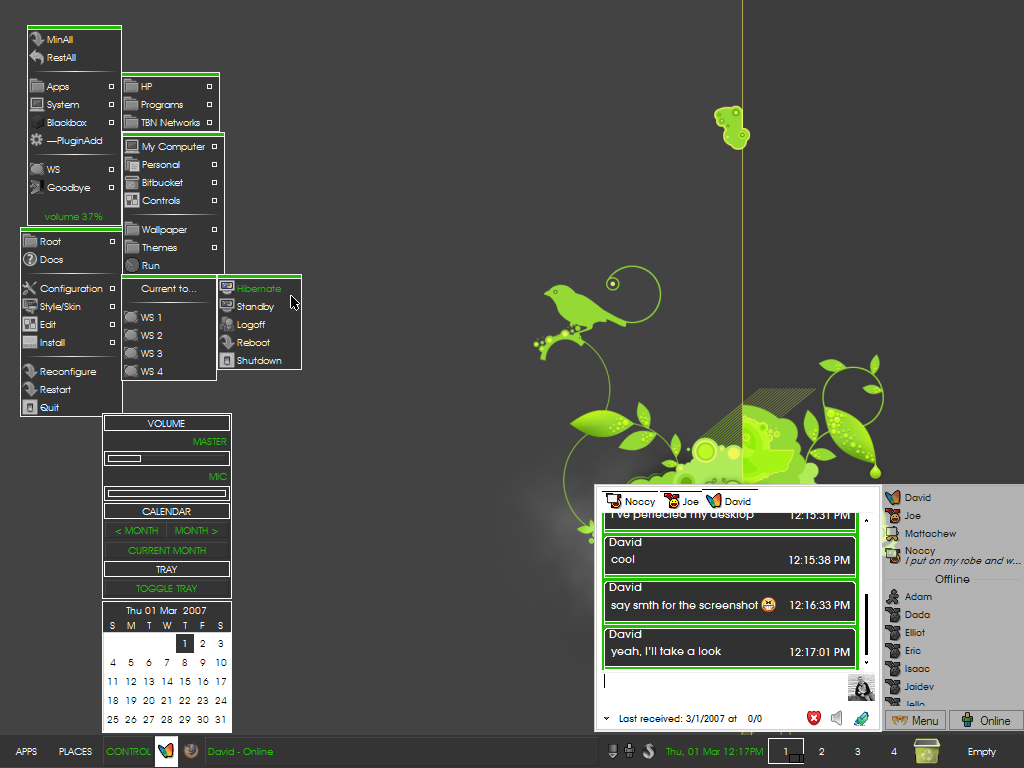The width and height of the screenshot is (1024, 768).
Task: Click the Configuration tools icon
Action: pyautogui.click(x=30, y=288)
